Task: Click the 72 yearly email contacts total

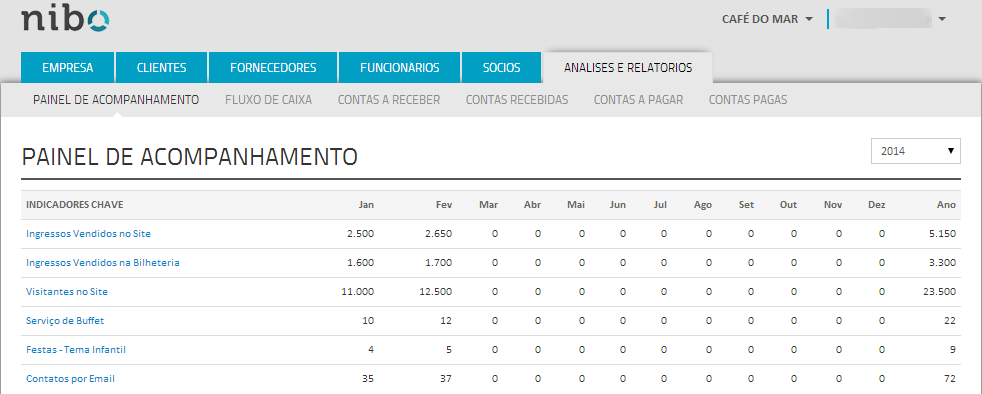Action: coord(950,378)
